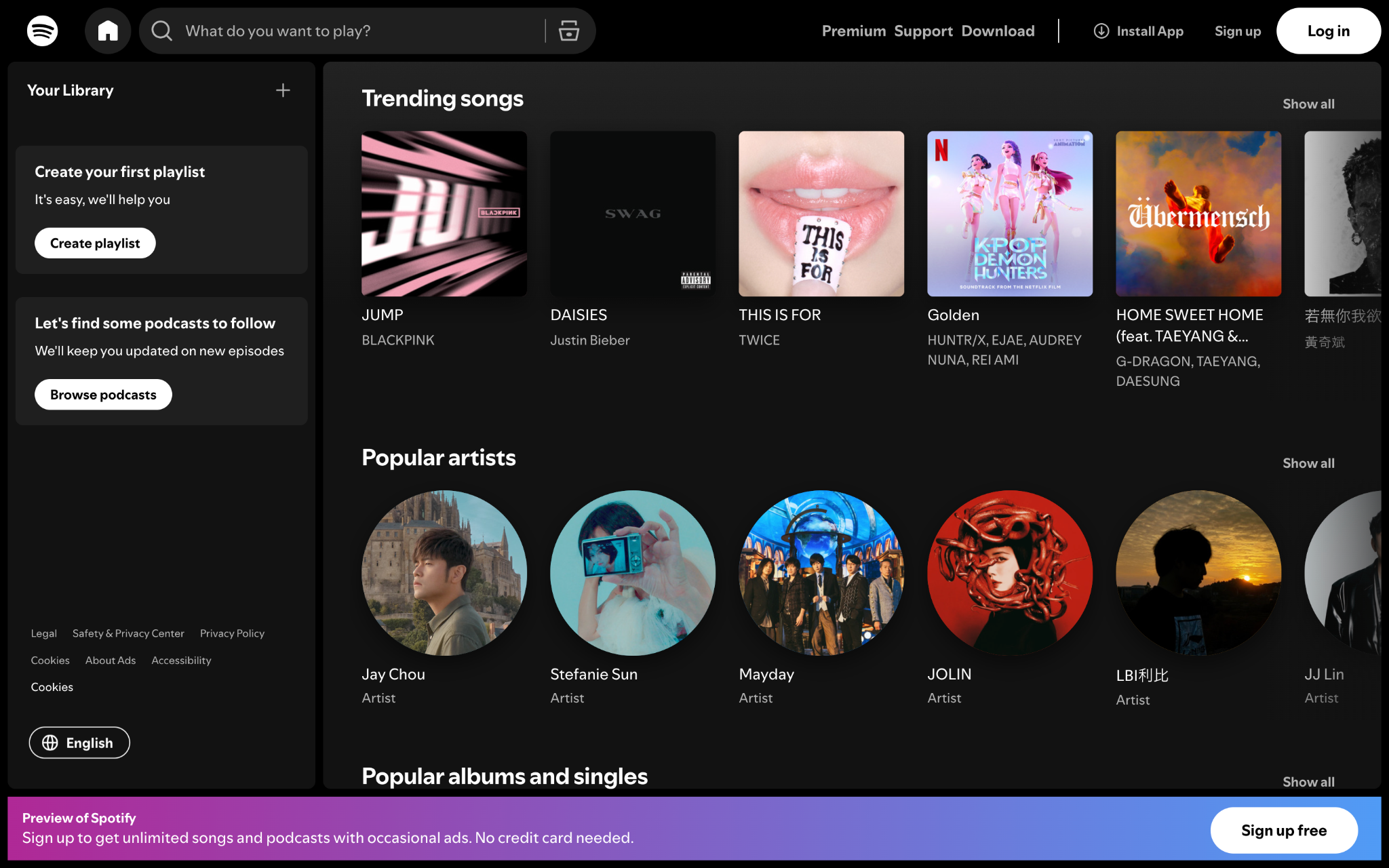Viewport: 1389px width, 868px height.
Task: Click Golden song title
Action: (x=953, y=315)
